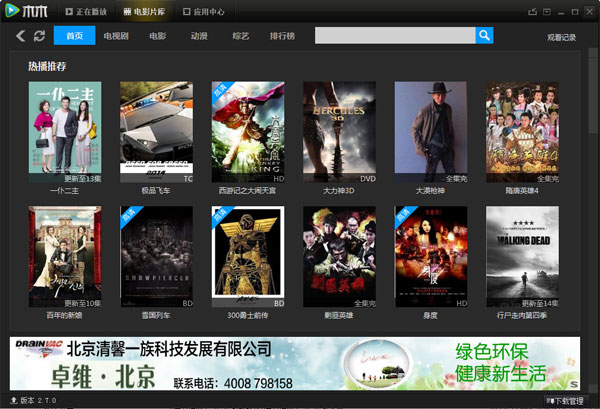Click the blue search magnifier button
This screenshot has height=409, width=600.
pos(484,36)
